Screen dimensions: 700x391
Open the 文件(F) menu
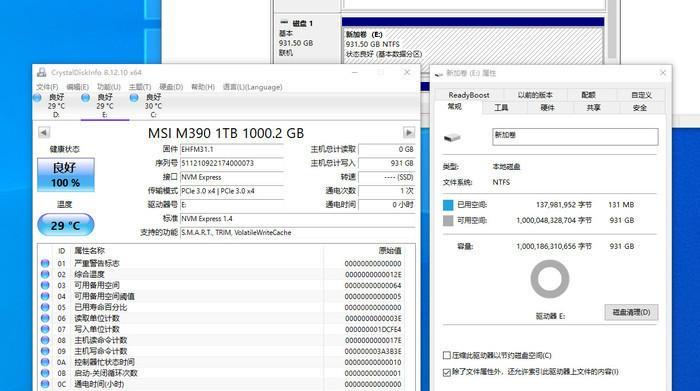tap(47, 87)
